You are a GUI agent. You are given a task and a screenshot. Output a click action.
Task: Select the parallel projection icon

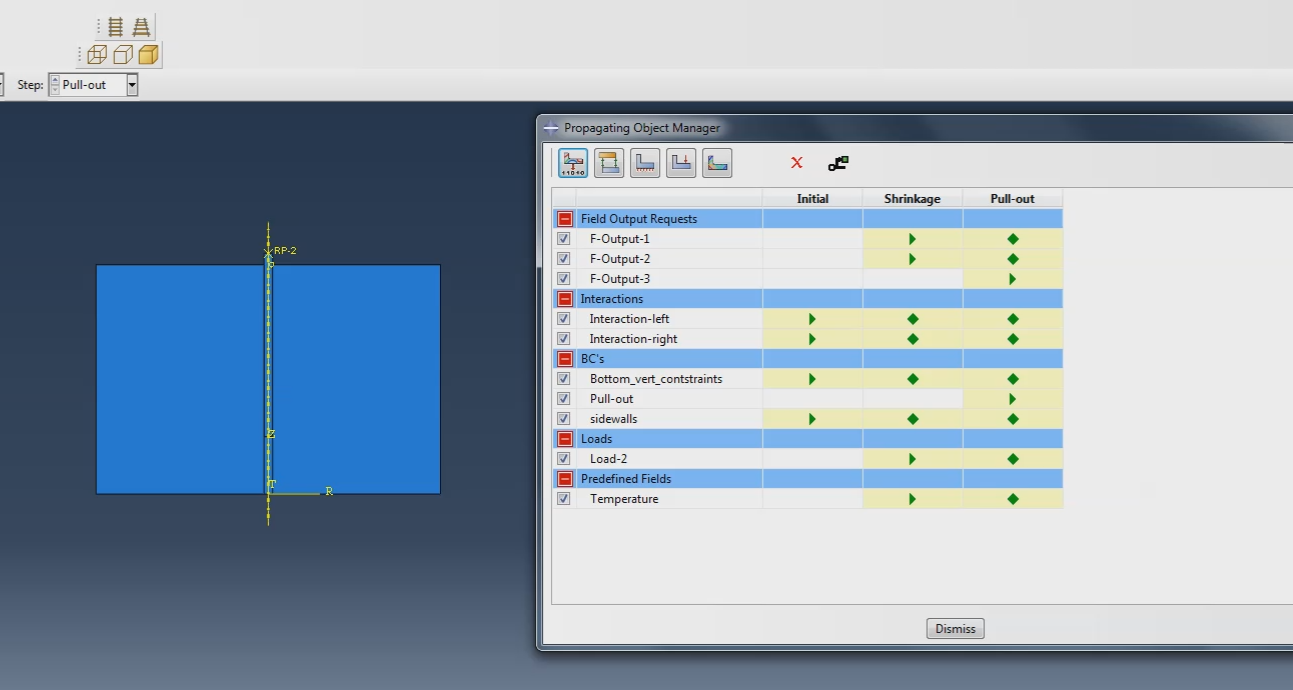coord(115,26)
